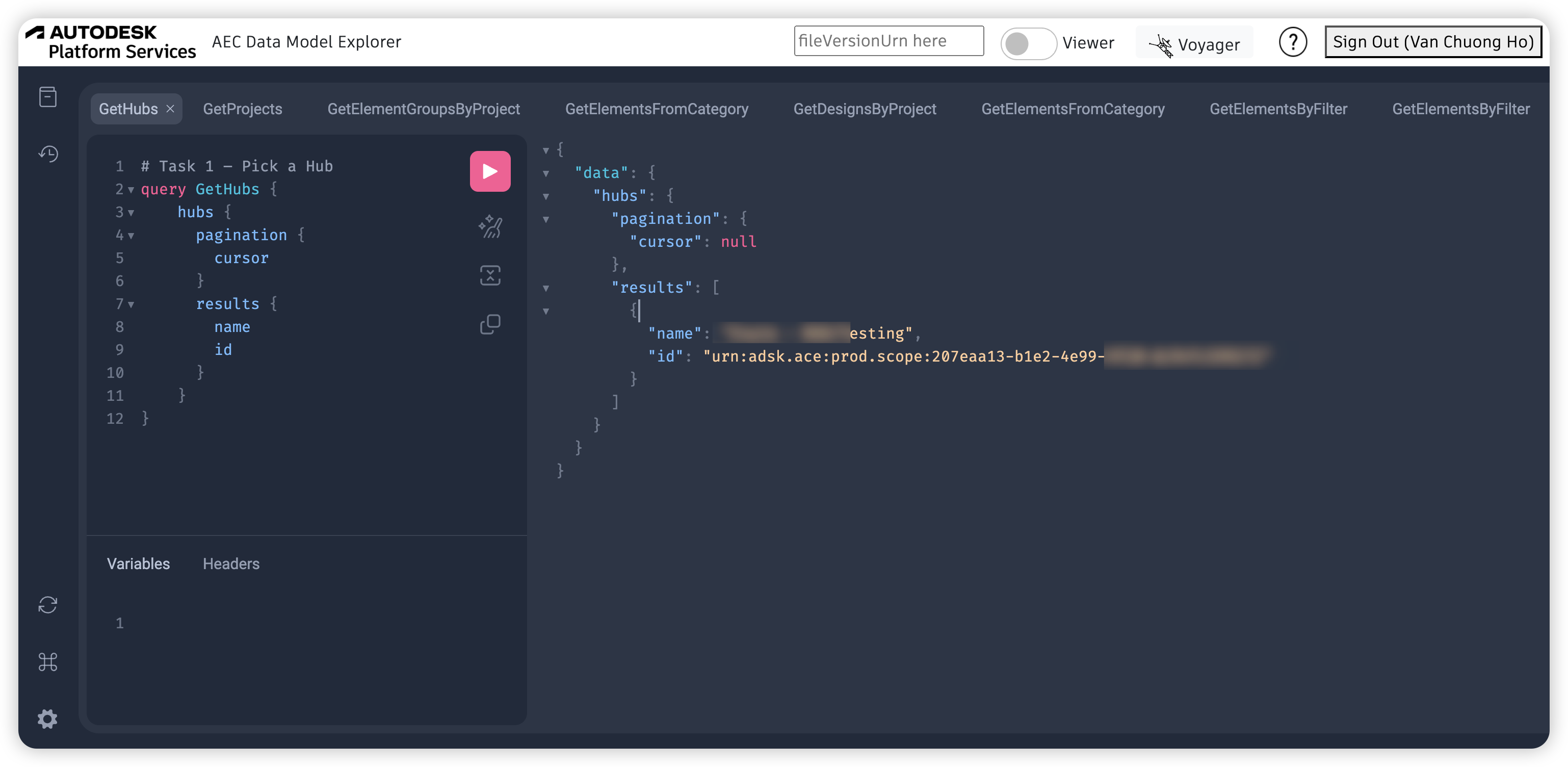Open the documentation explorer sidebar icon
Viewport: 1568px width, 767px height.
[47, 97]
